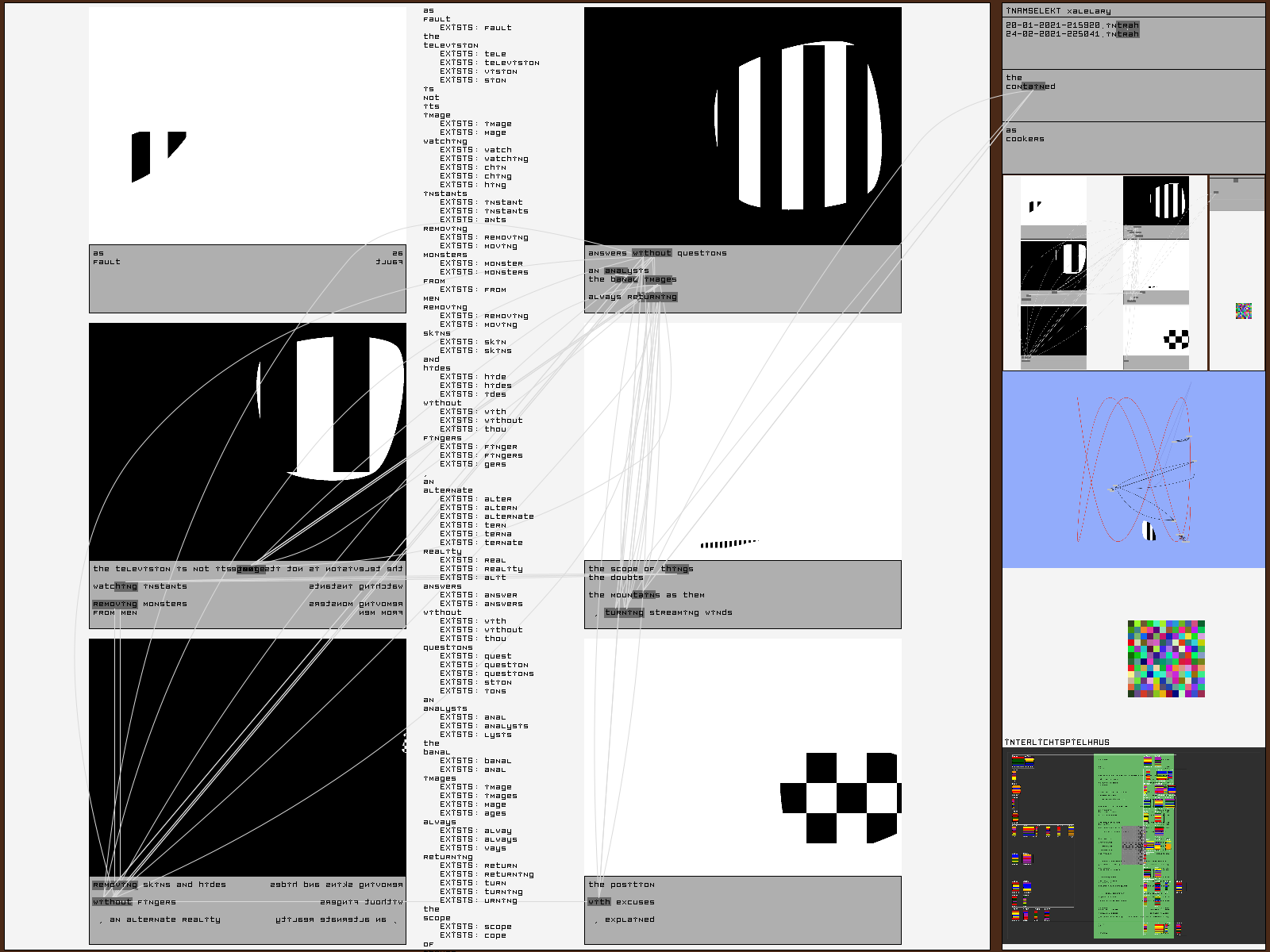
Task: Click the word 'cookers' in side panel
Action: (1025, 139)
